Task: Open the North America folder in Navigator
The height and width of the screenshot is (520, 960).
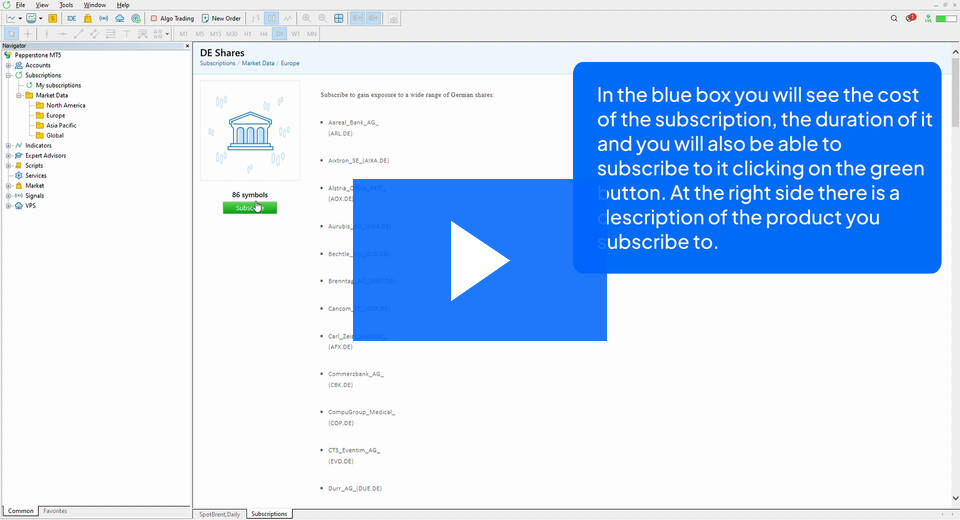Action: 66,105
